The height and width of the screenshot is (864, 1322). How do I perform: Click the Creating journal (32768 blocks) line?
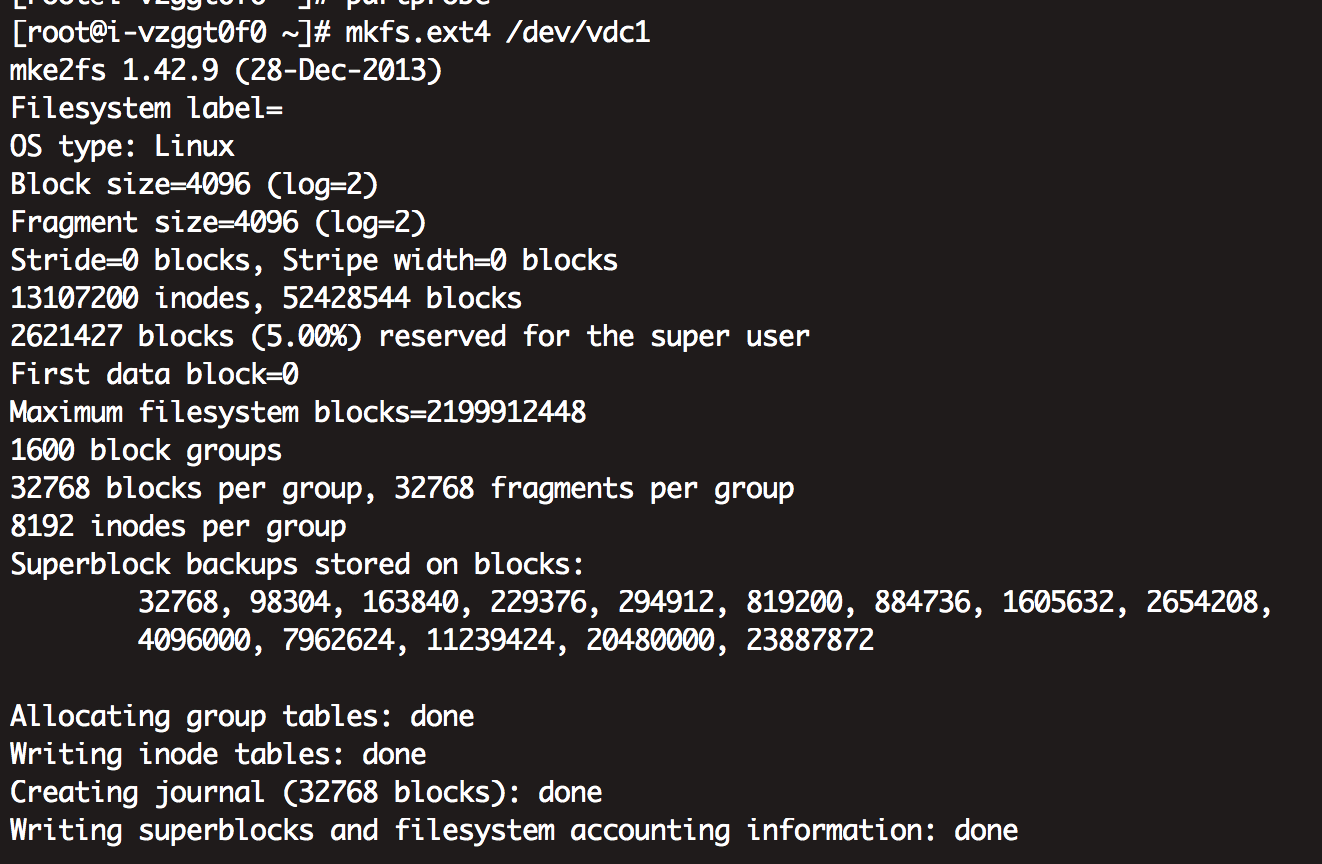coord(306,792)
